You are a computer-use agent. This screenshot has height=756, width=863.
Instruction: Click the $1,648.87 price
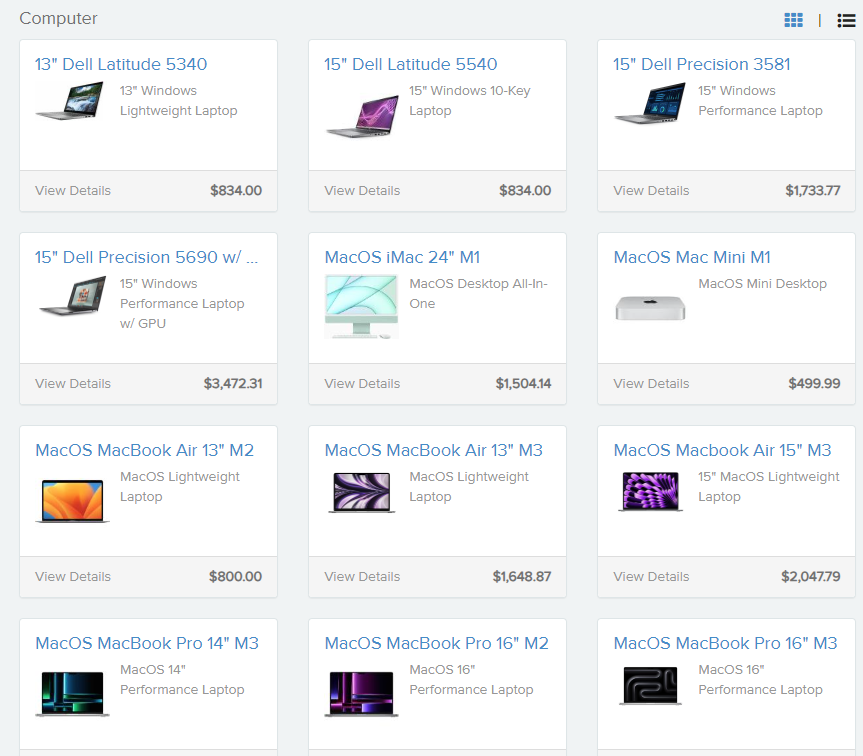click(522, 577)
